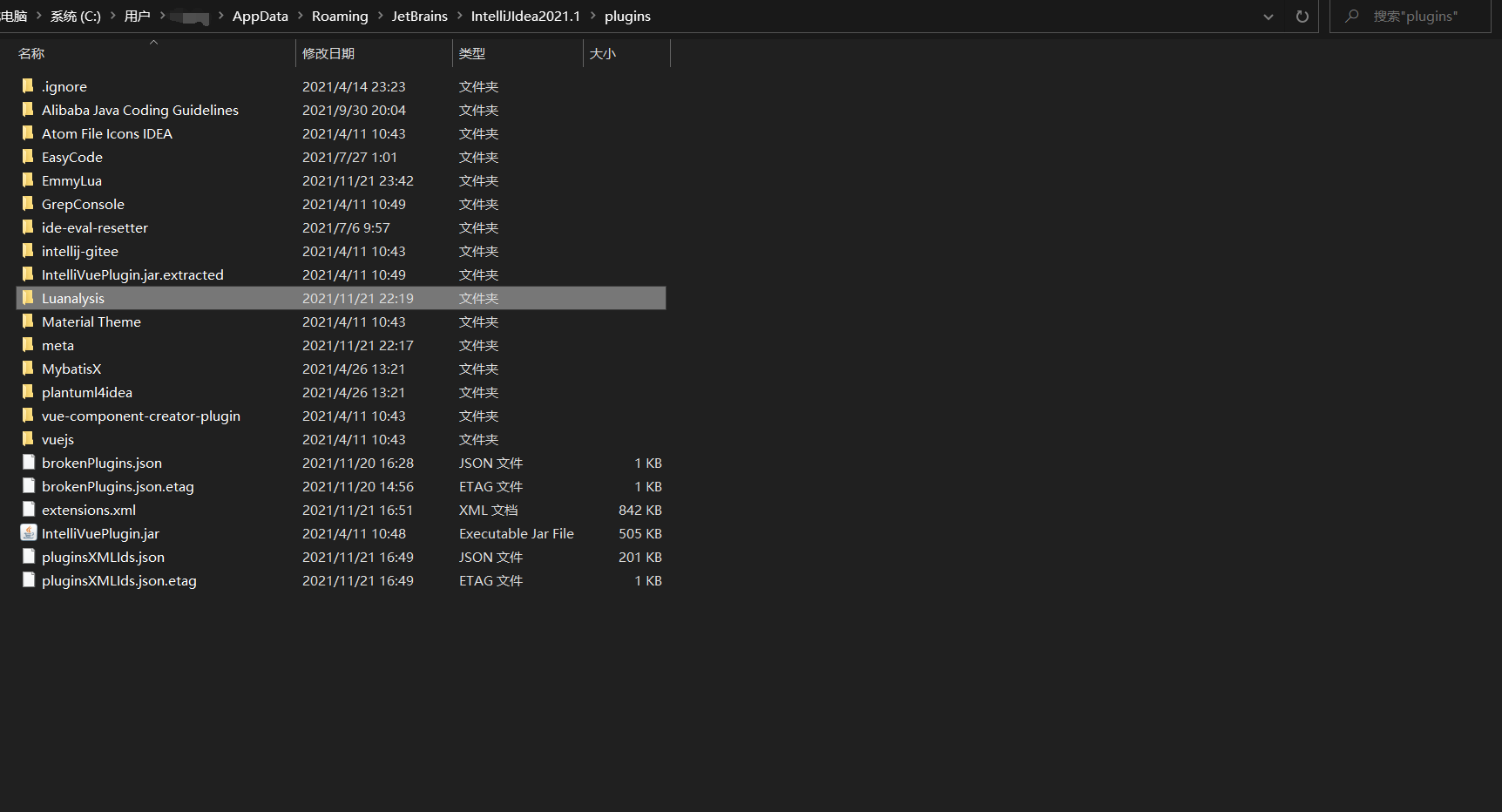Click the refresh button
This screenshot has width=1502, height=812.
tap(1302, 16)
